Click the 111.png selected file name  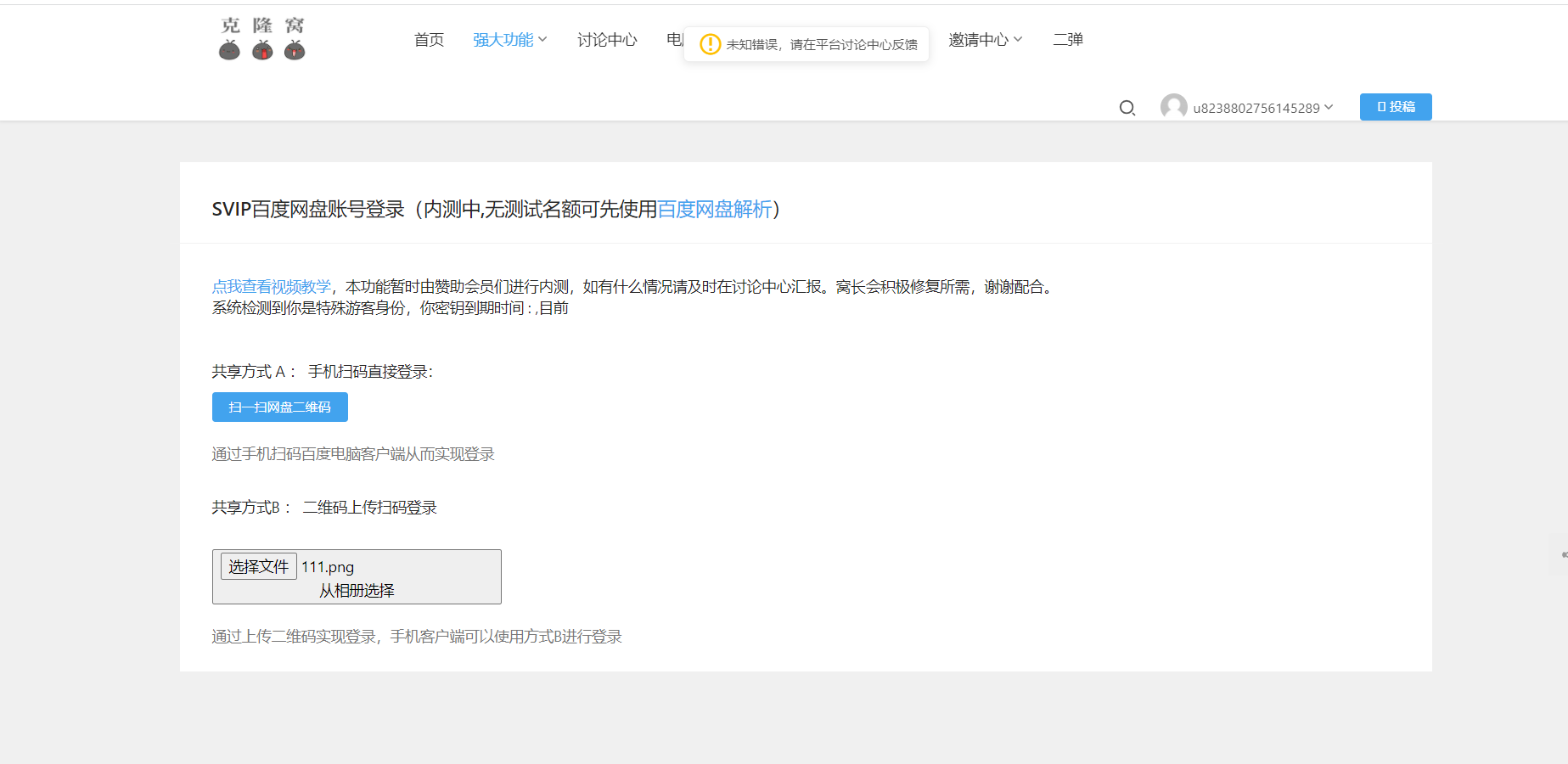click(328, 567)
